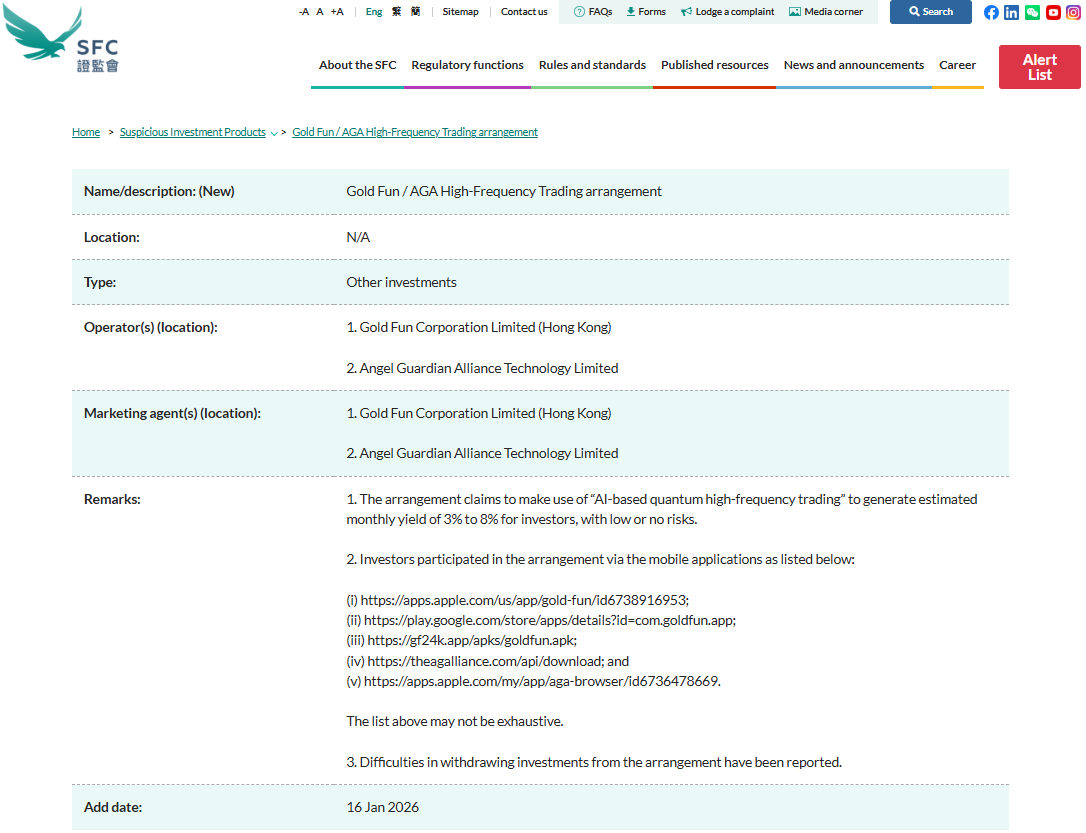This screenshot has width=1086, height=833.
Task: Open the Published resources menu
Action: pyautogui.click(x=714, y=65)
